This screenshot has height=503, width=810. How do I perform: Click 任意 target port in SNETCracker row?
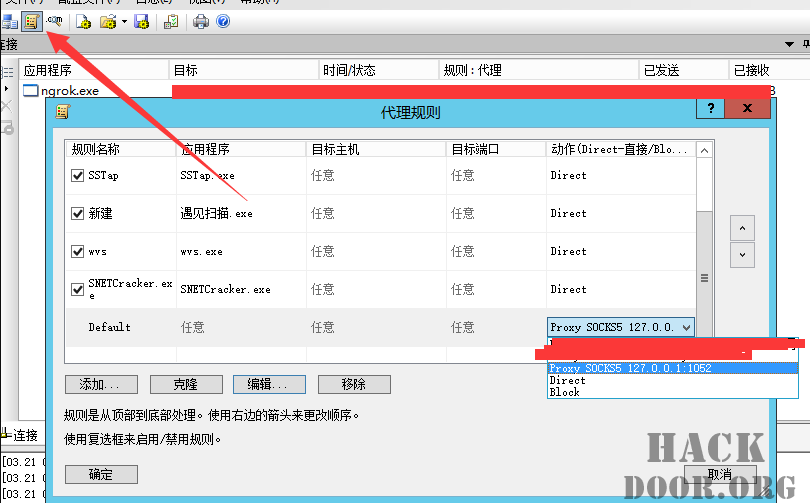[462, 289]
